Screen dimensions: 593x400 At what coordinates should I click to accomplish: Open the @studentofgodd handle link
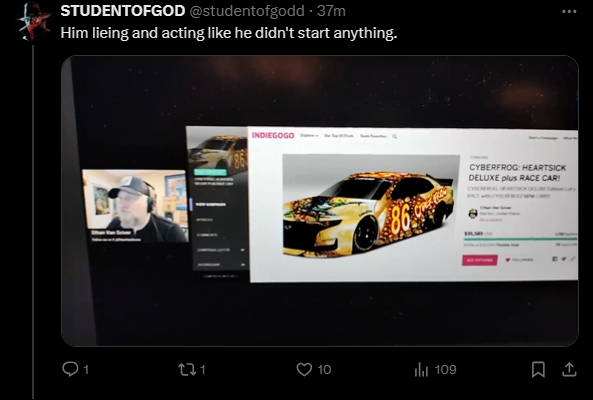click(246, 11)
